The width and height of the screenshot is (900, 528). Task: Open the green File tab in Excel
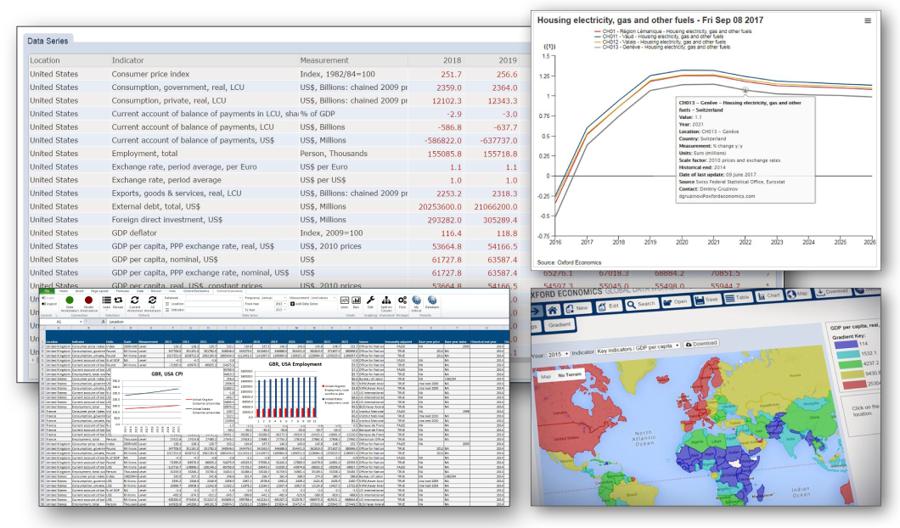(x=48, y=291)
